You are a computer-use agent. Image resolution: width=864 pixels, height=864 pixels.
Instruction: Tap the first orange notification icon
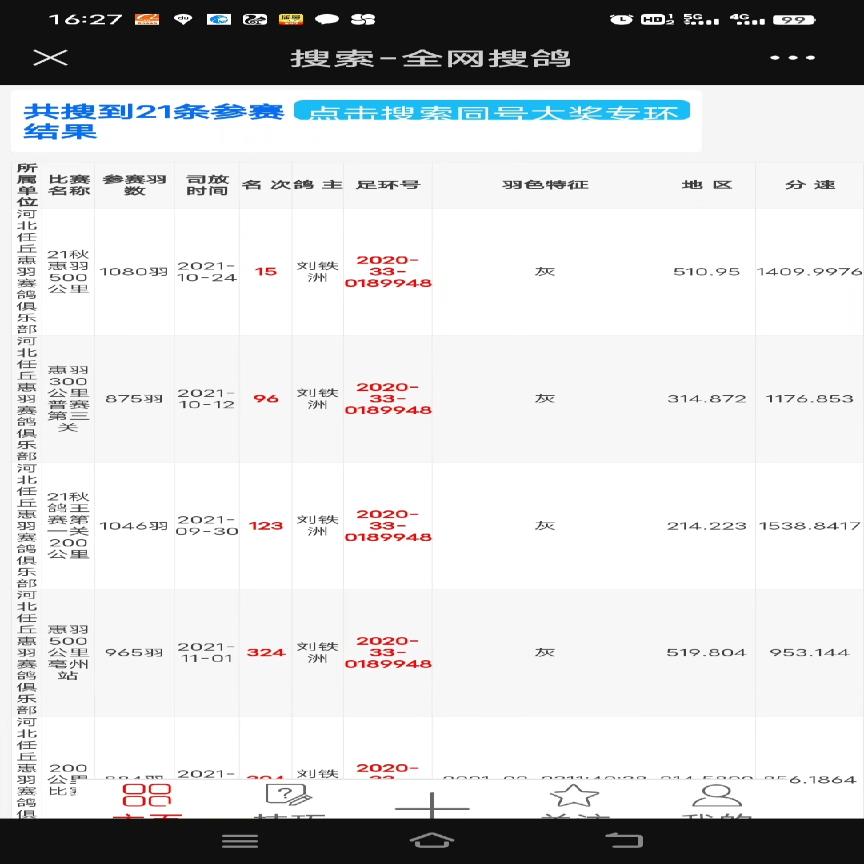[147, 20]
